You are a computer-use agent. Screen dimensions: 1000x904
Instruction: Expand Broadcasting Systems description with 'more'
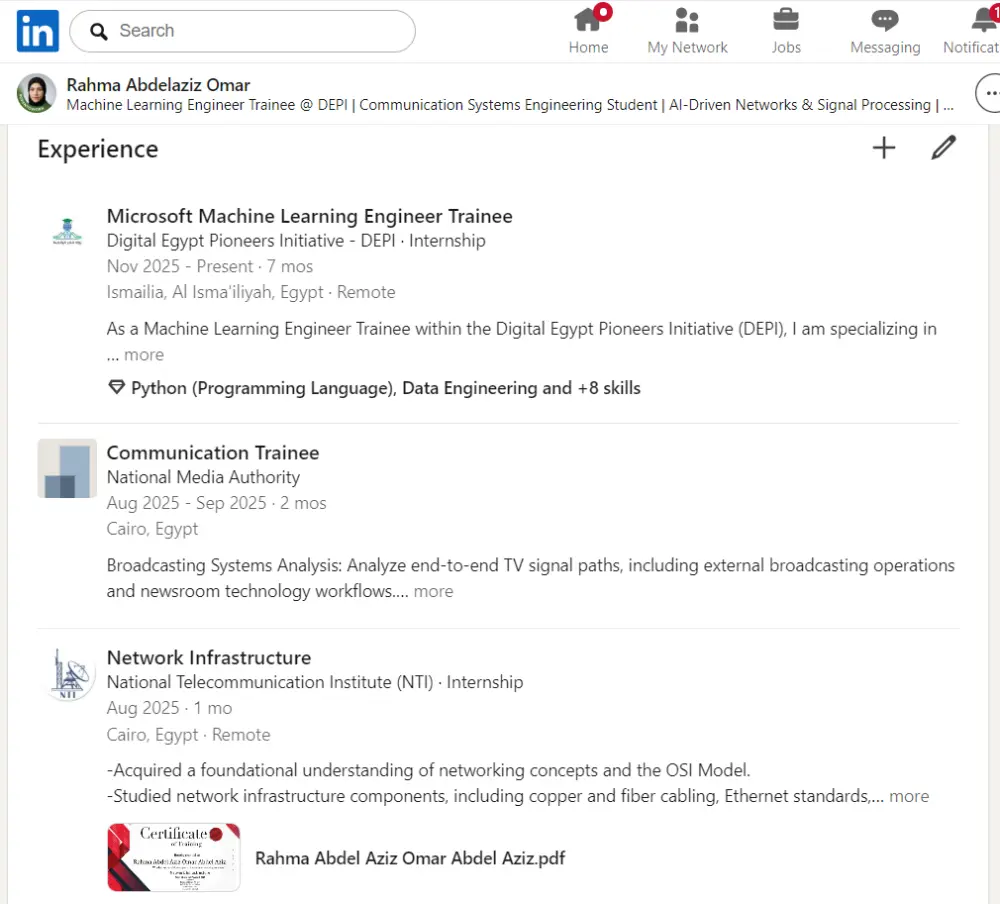click(x=433, y=591)
